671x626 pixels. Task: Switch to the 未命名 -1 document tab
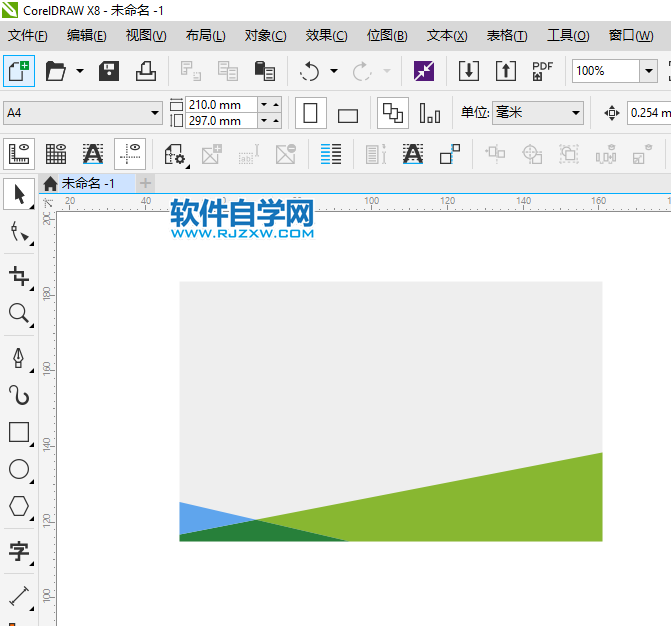click(x=87, y=183)
